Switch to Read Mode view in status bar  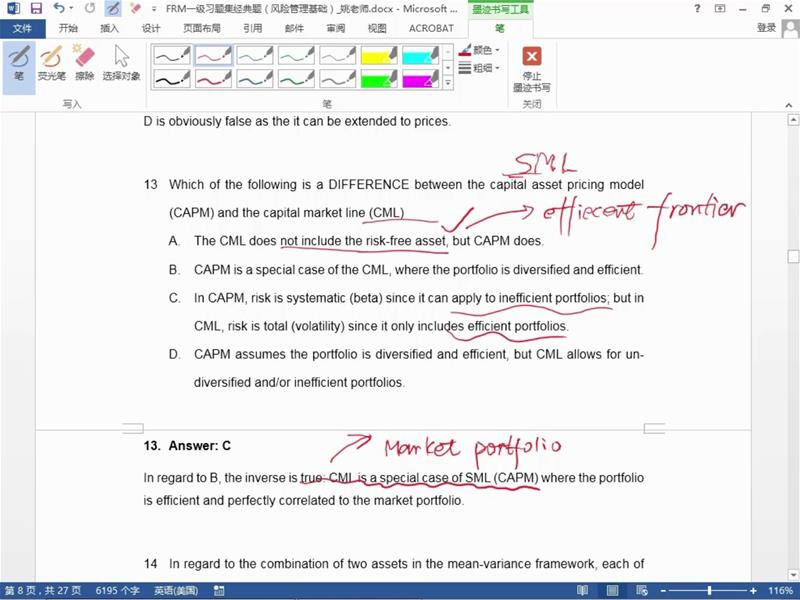(x=584, y=591)
